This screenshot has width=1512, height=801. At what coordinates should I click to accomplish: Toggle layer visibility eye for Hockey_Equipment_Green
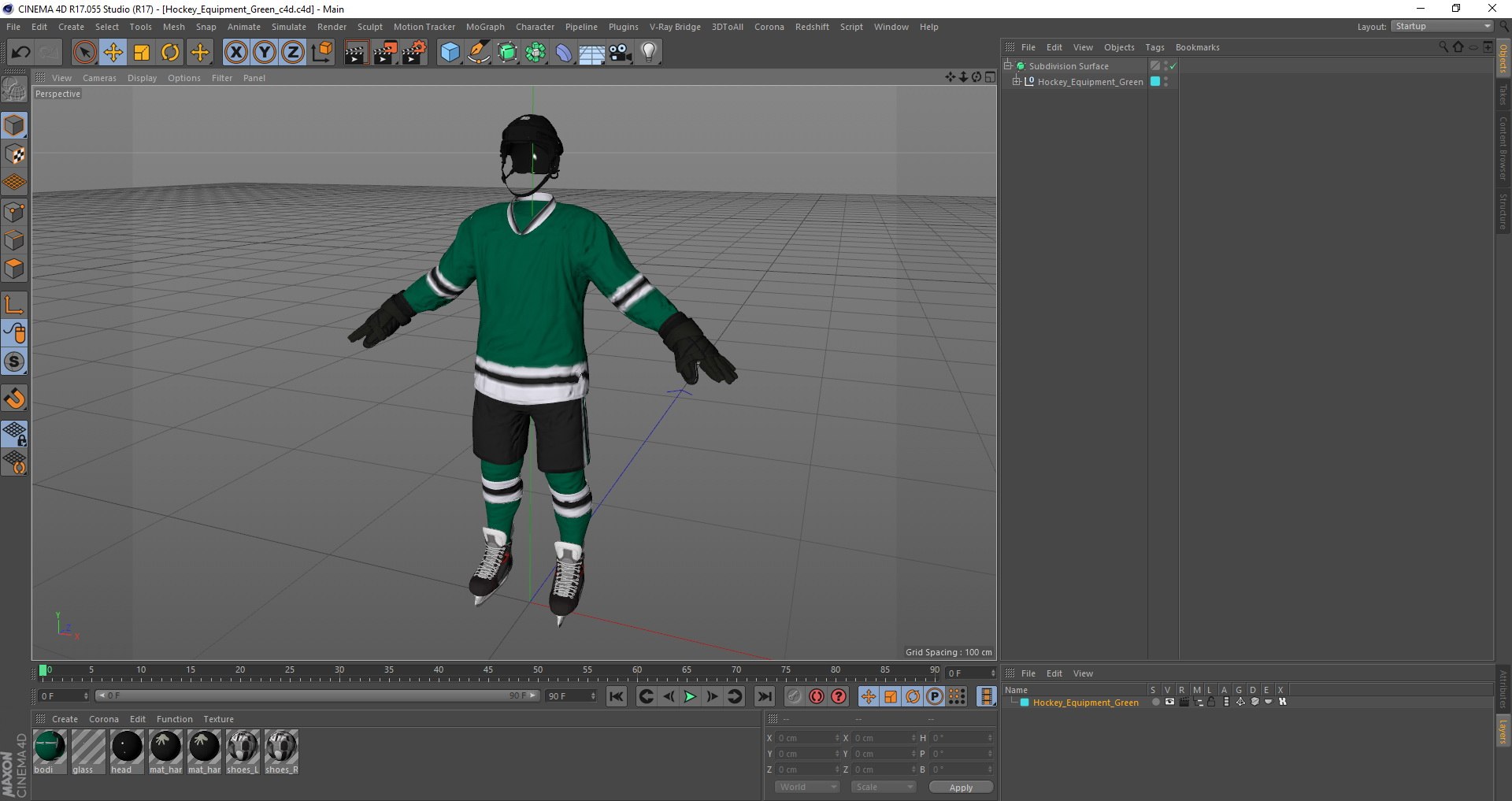coord(1169,703)
